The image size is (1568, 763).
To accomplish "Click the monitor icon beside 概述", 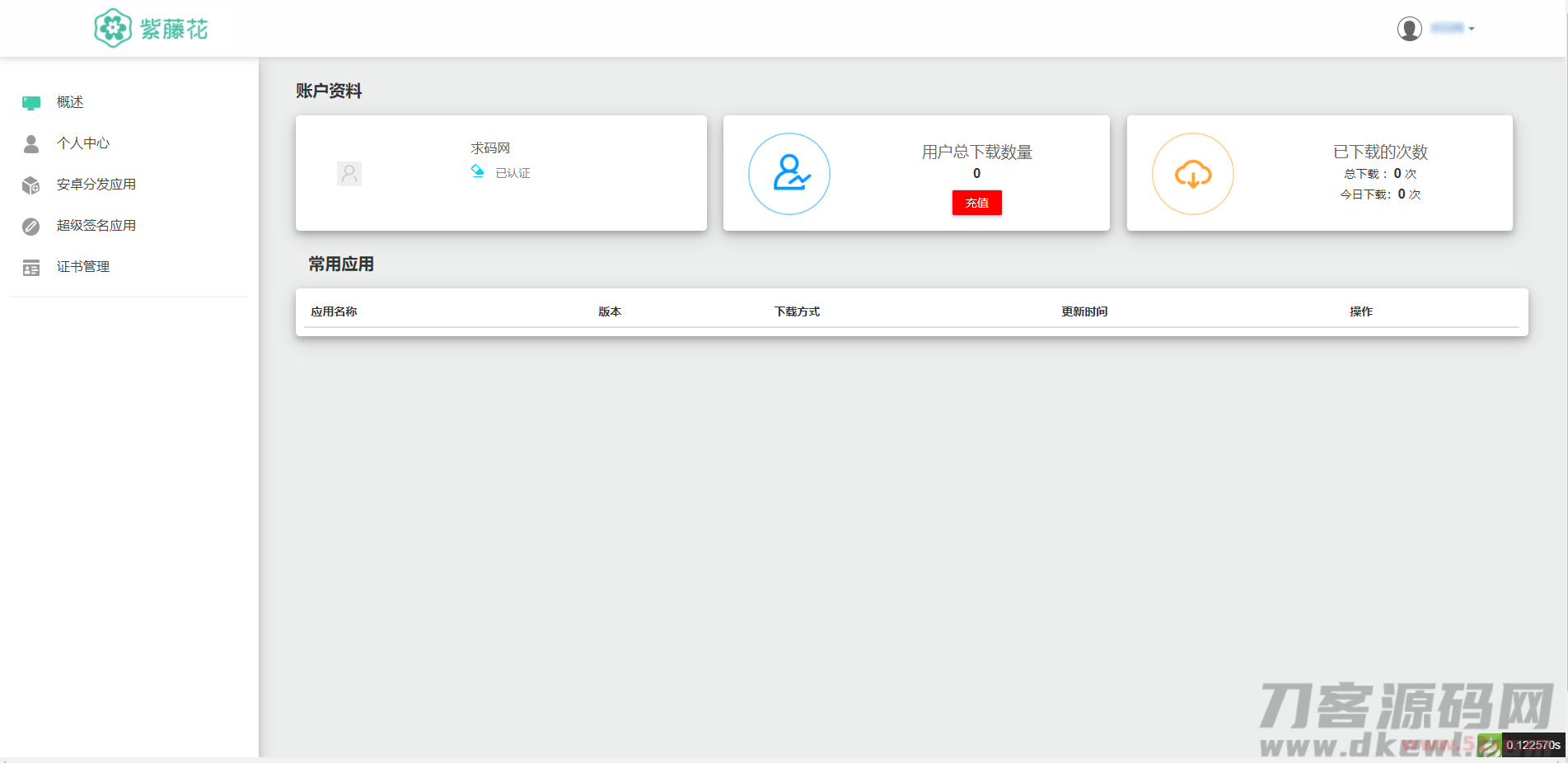I will click(31, 103).
